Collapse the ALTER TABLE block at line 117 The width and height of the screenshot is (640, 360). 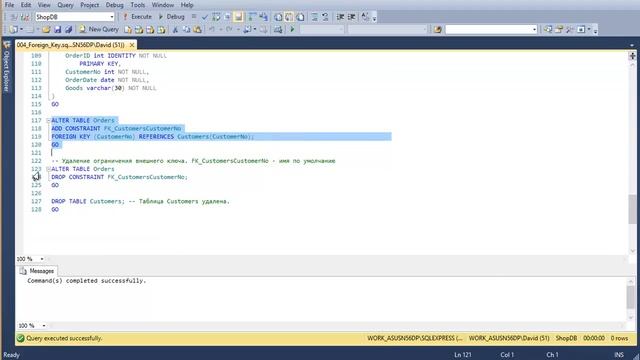click(48, 120)
